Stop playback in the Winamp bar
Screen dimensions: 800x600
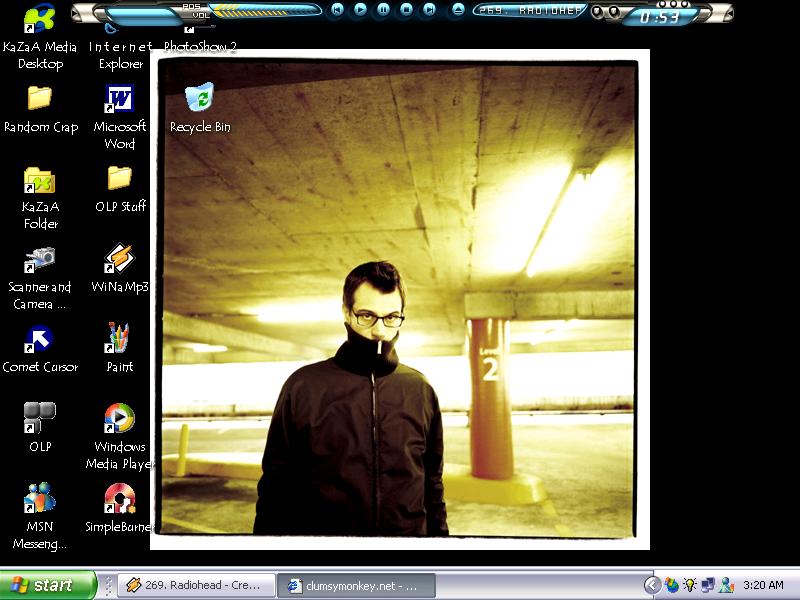click(x=407, y=9)
